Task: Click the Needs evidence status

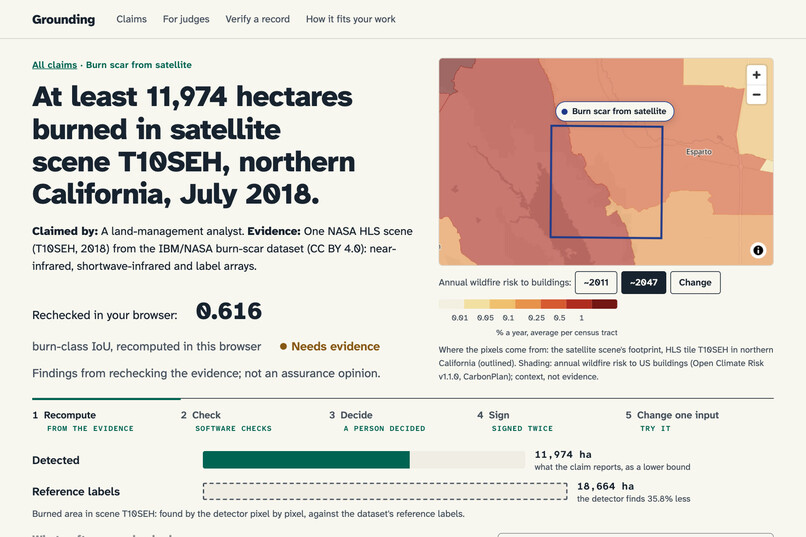Action: click(x=329, y=346)
